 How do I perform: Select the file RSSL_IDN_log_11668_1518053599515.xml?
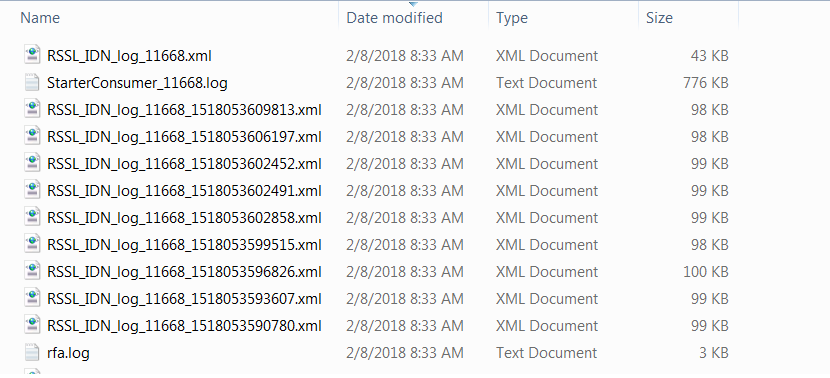(184, 245)
